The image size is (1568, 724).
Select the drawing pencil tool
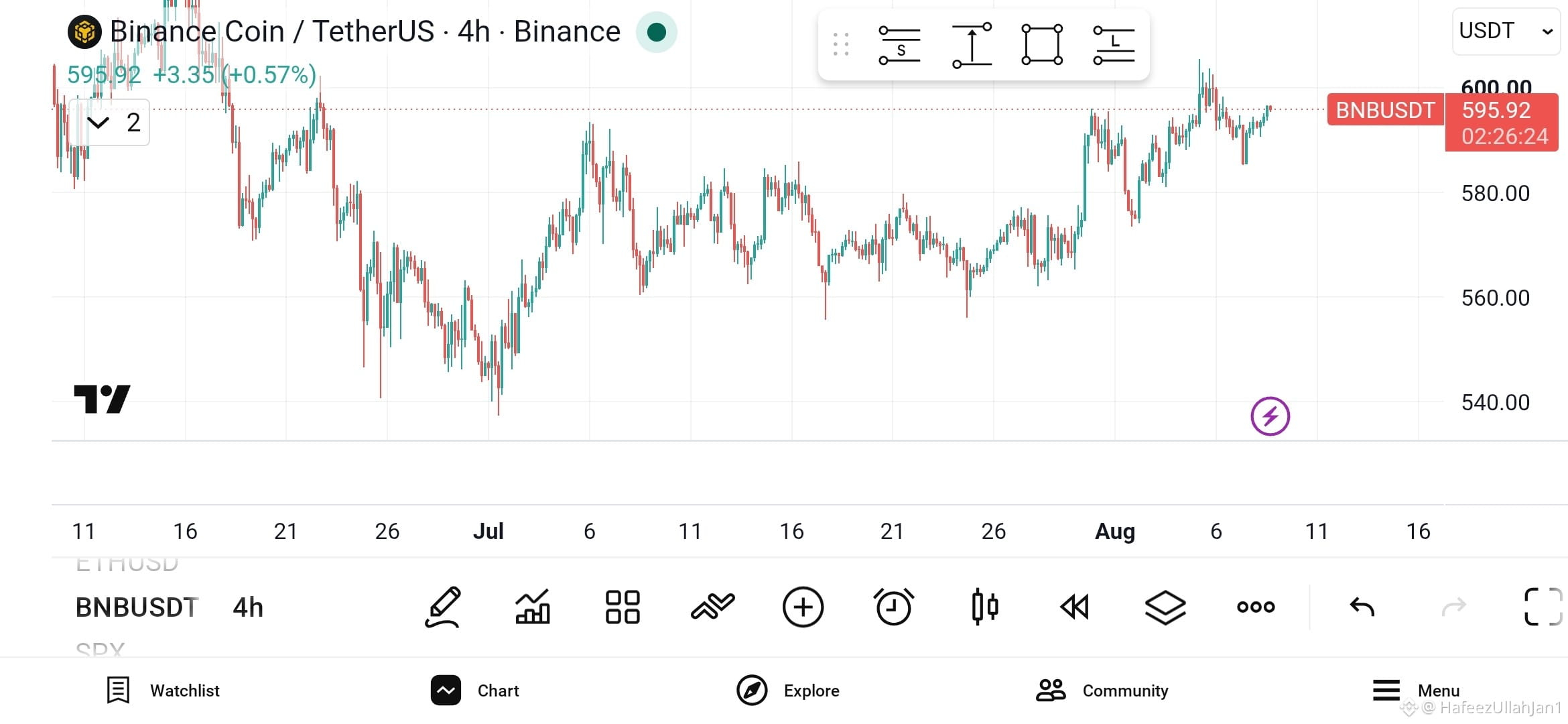443,607
